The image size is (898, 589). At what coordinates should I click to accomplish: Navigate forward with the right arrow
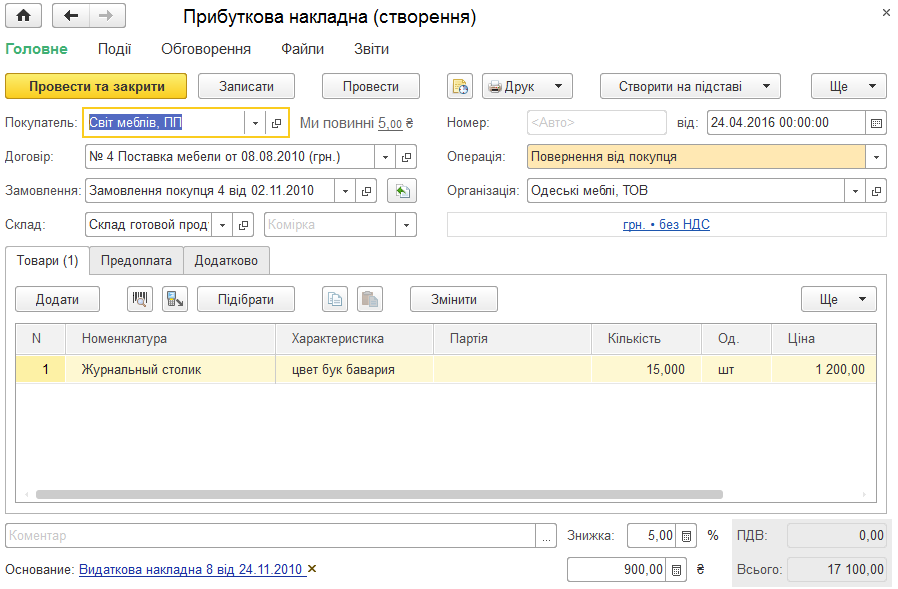[107, 15]
